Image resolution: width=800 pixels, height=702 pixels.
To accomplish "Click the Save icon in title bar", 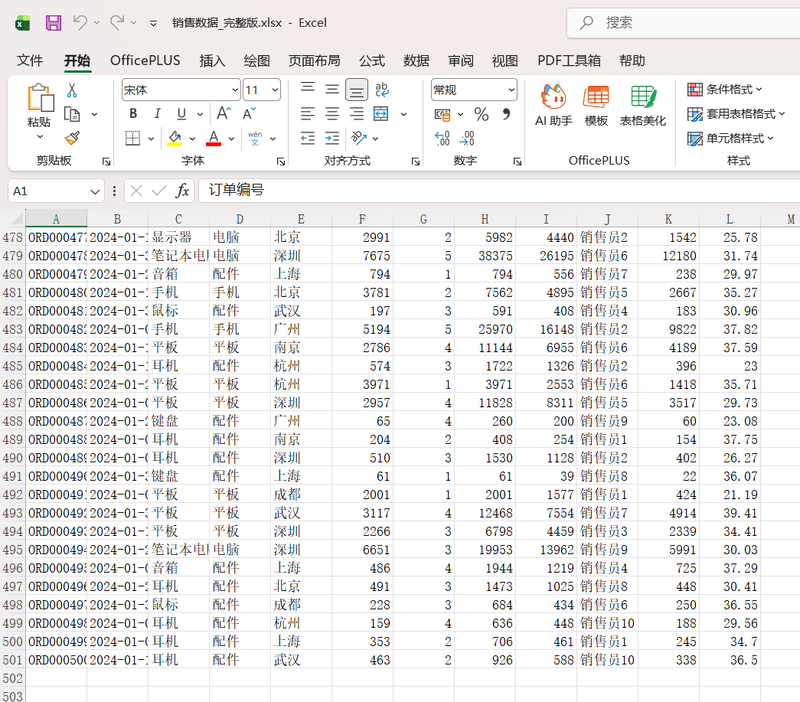I will (54, 23).
